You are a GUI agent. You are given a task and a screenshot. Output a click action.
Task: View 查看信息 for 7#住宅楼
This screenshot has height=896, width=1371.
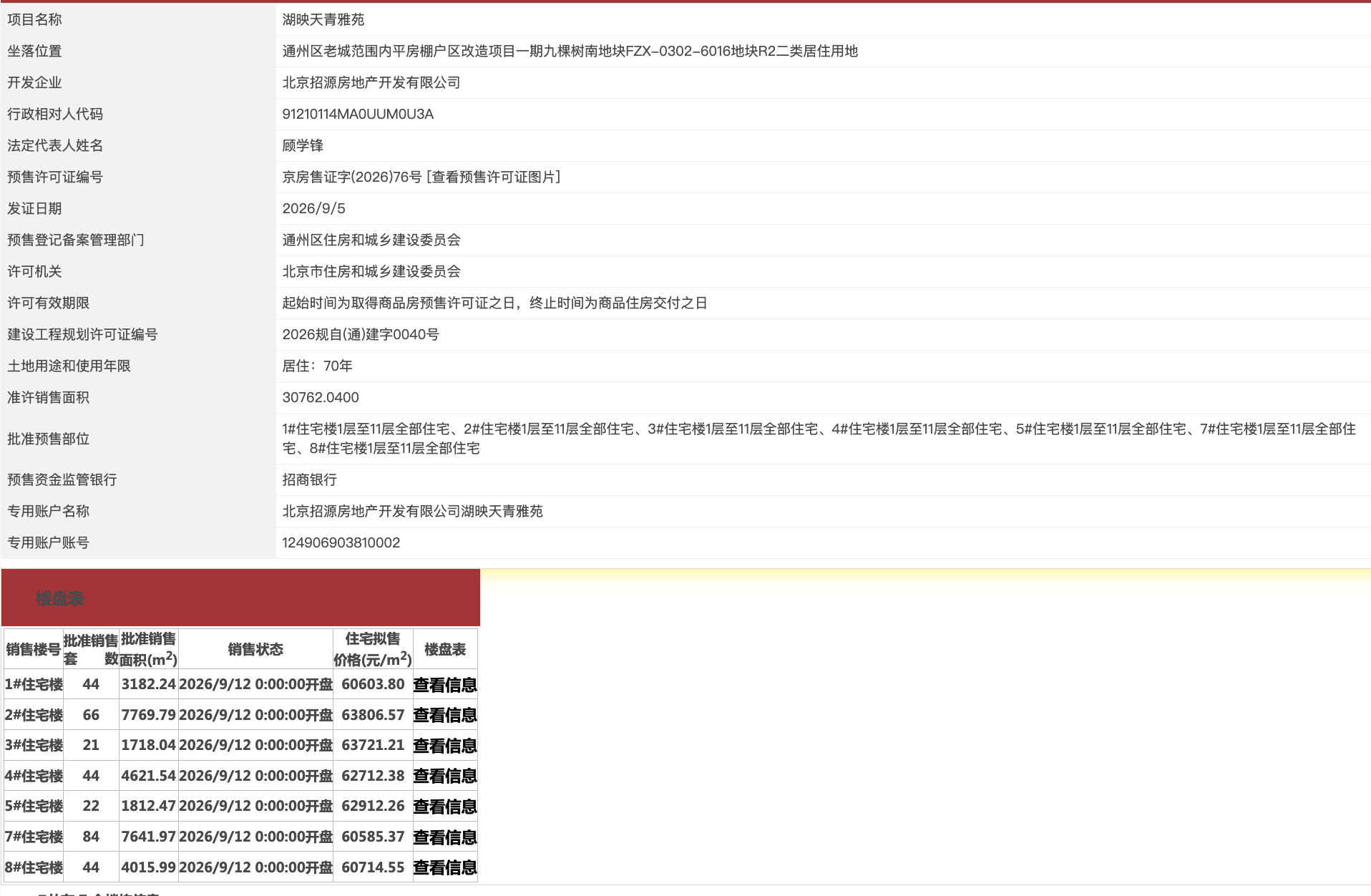point(445,837)
